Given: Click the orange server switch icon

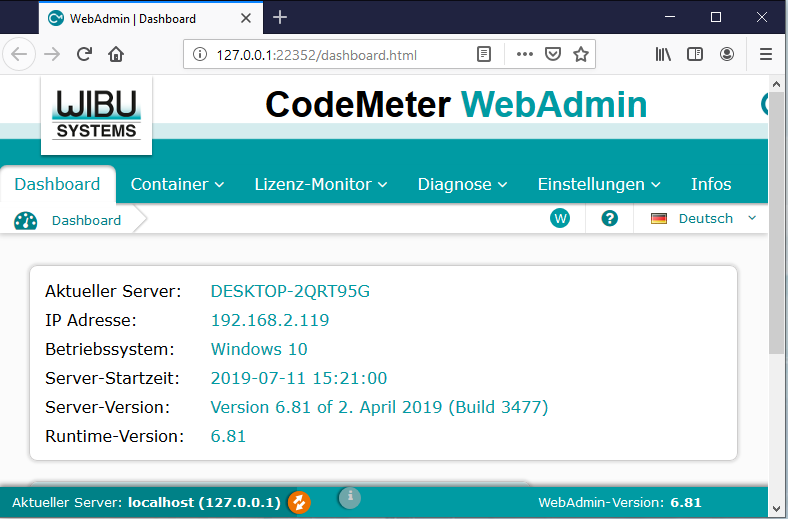Looking at the screenshot, I should coord(299,502).
